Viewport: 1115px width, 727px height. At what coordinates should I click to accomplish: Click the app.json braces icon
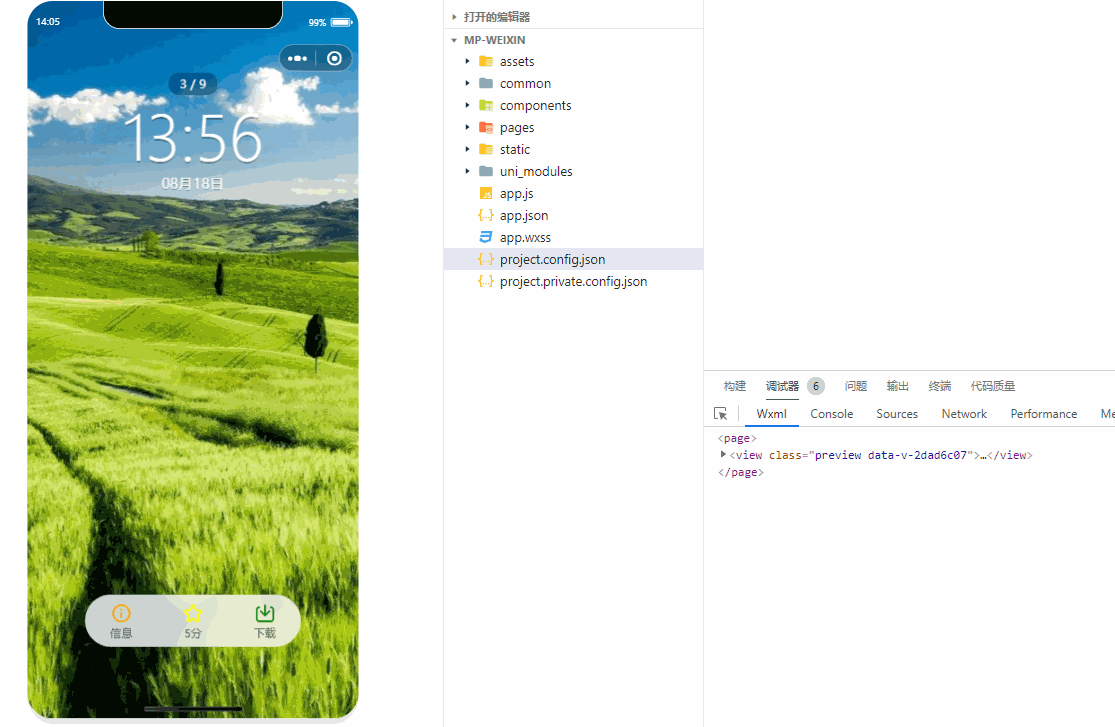point(486,216)
